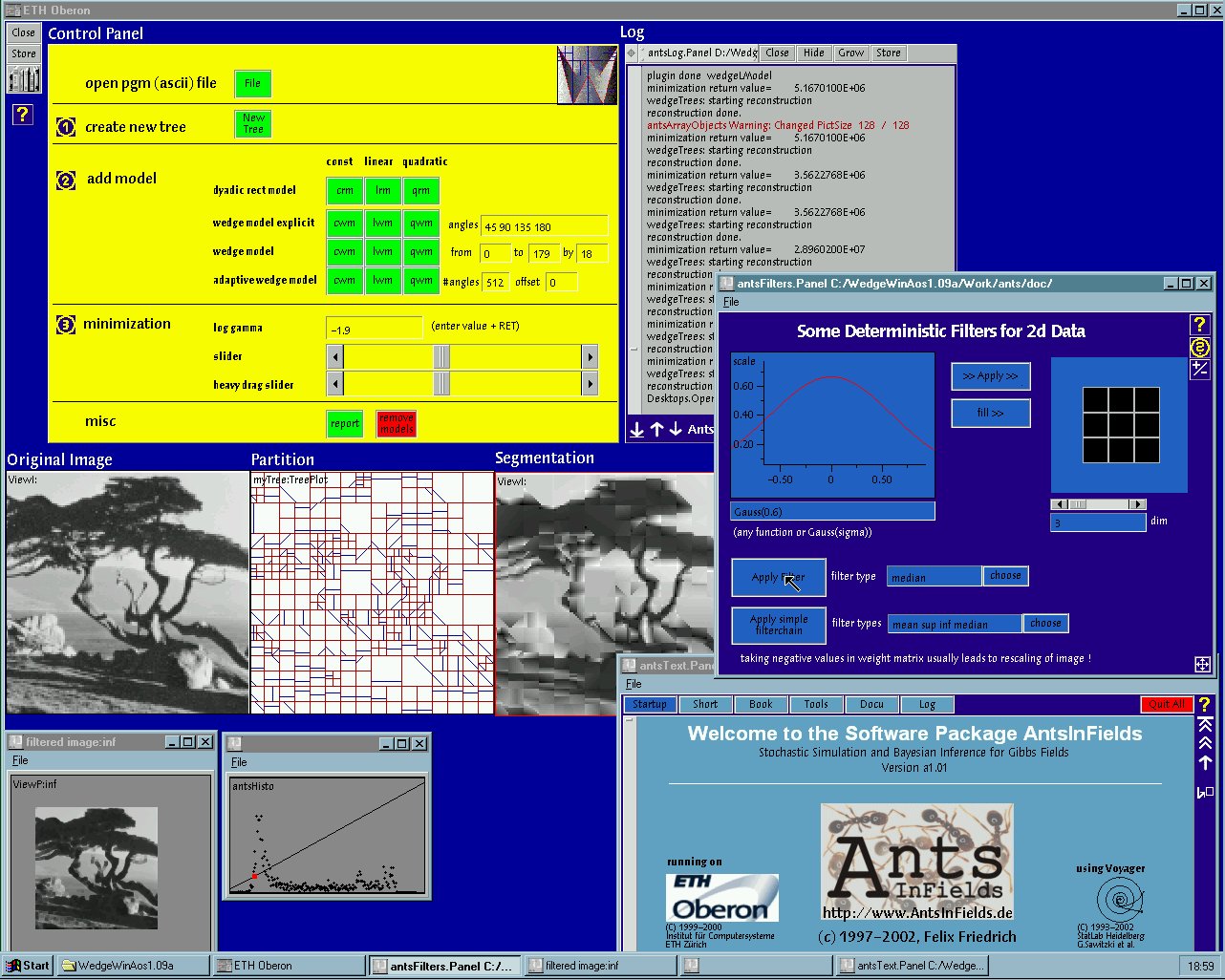The height and width of the screenshot is (980, 1225).
Task: Click left arrow of heavy drag slider
Action: pyautogui.click(x=334, y=384)
